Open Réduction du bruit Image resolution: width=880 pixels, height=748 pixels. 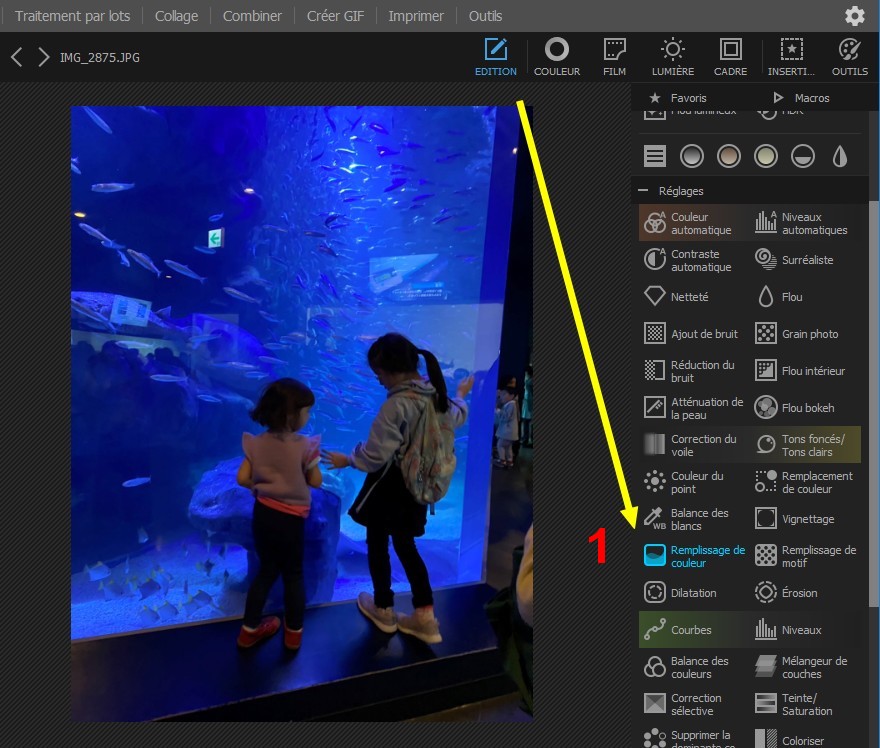693,371
